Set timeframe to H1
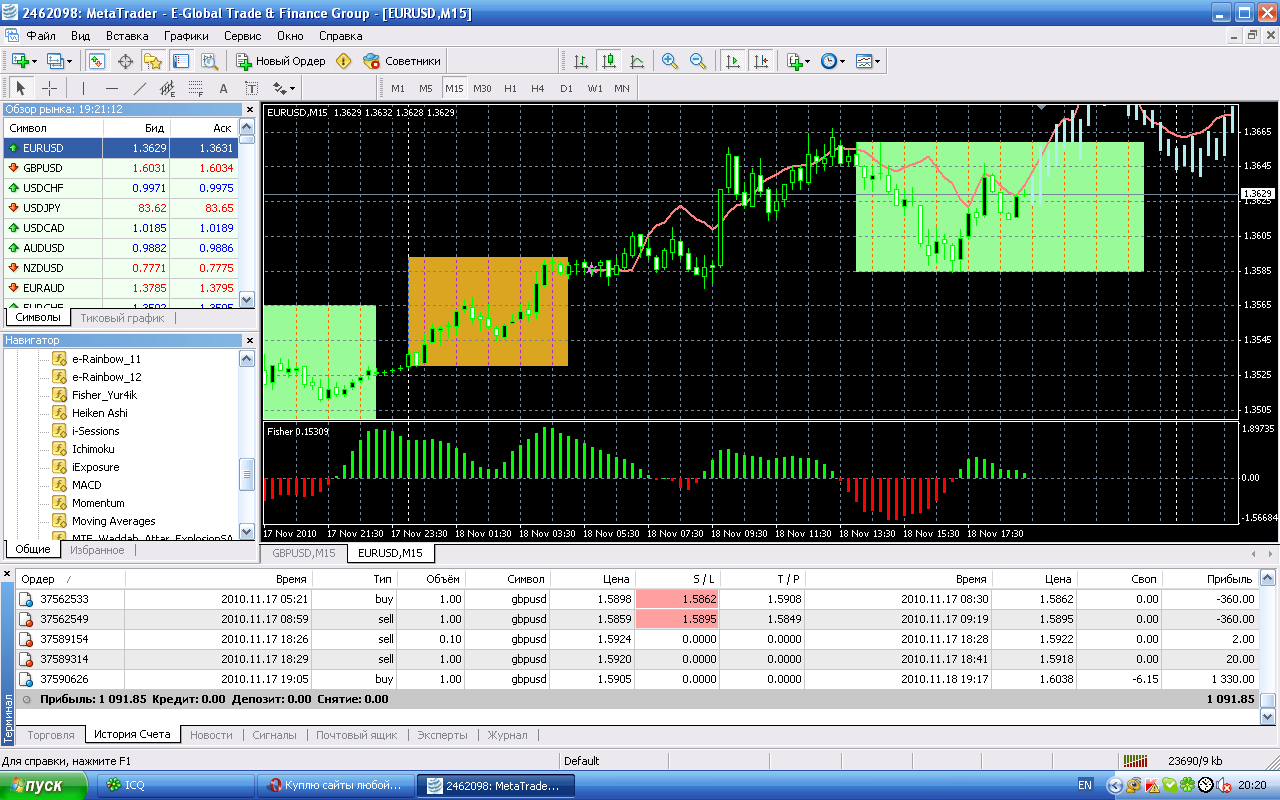Screen dimensions: 1280x800 [x=511, y=88]
